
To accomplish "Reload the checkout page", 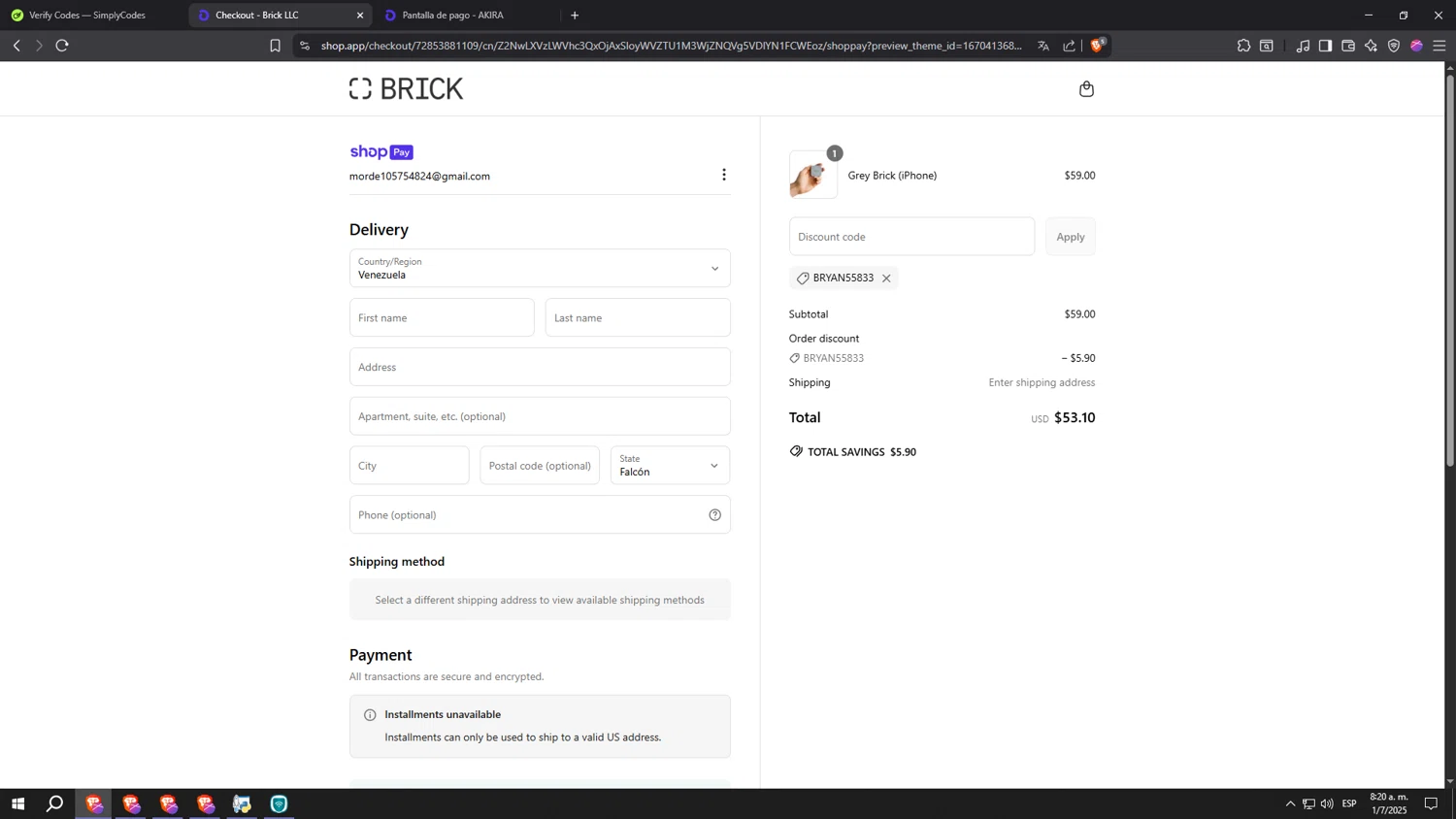I will (62, 46).
